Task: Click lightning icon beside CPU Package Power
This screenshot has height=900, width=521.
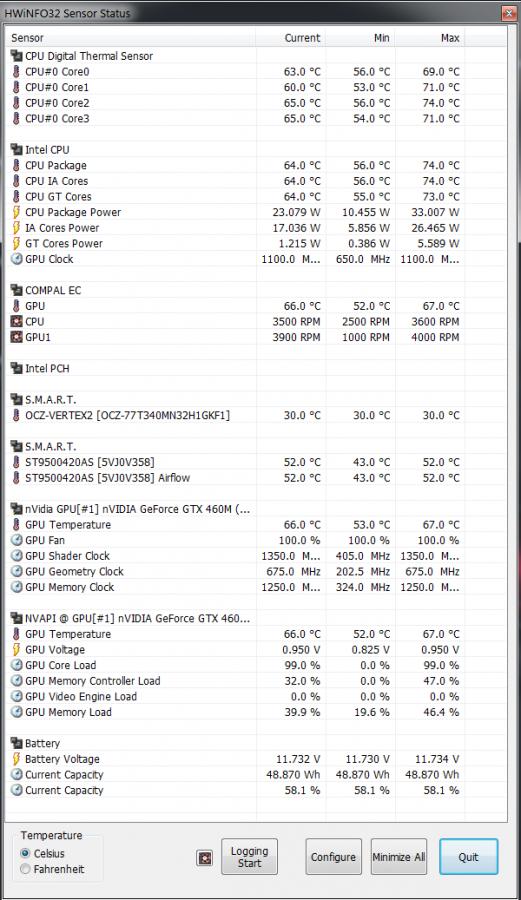Action: (x=16, y=212)
